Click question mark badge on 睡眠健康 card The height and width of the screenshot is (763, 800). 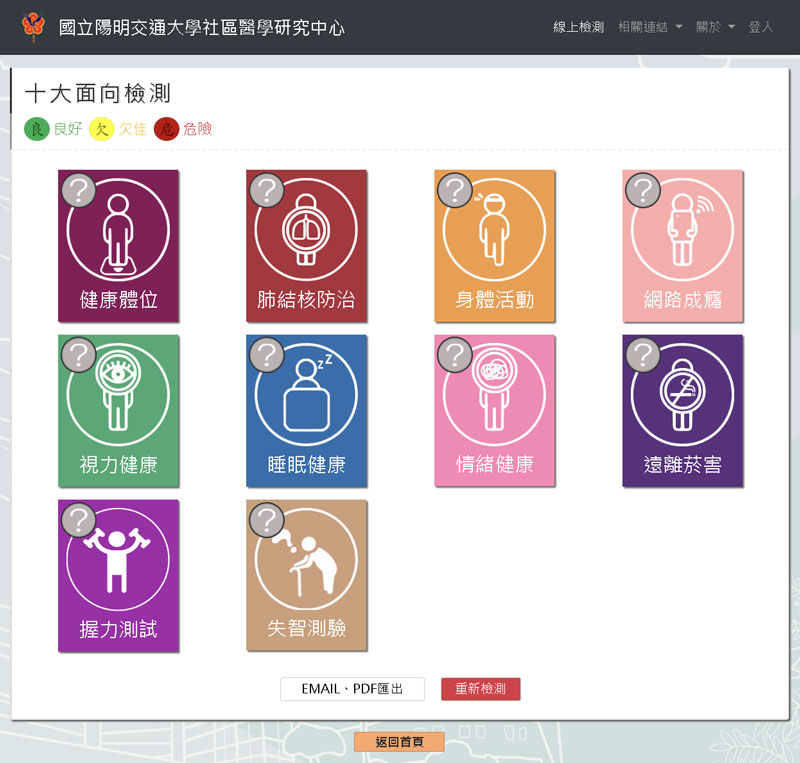[x=267, y=355]
